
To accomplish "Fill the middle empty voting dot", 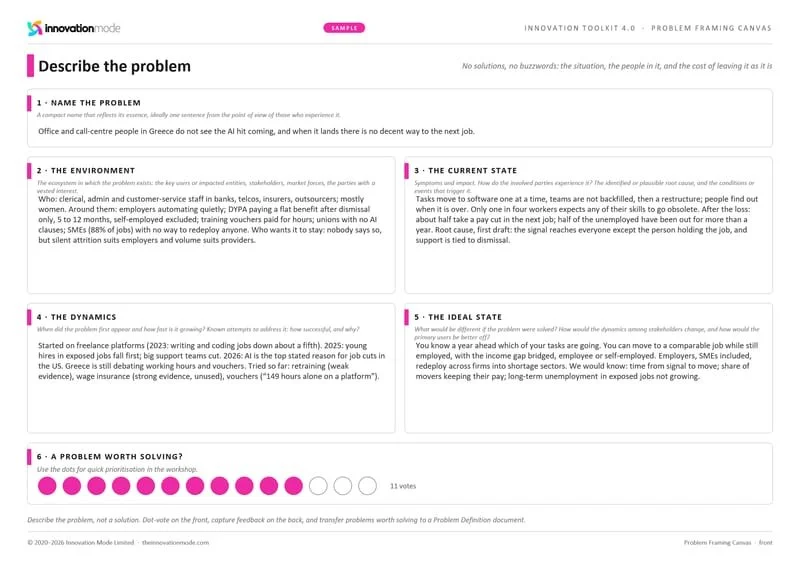I will 343,486.
